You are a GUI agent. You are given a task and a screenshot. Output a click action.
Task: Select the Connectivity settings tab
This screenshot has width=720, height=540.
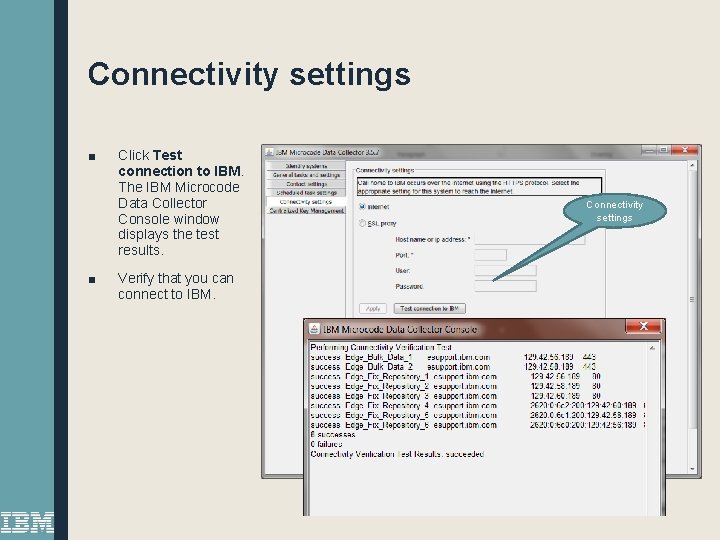[306, 202]
